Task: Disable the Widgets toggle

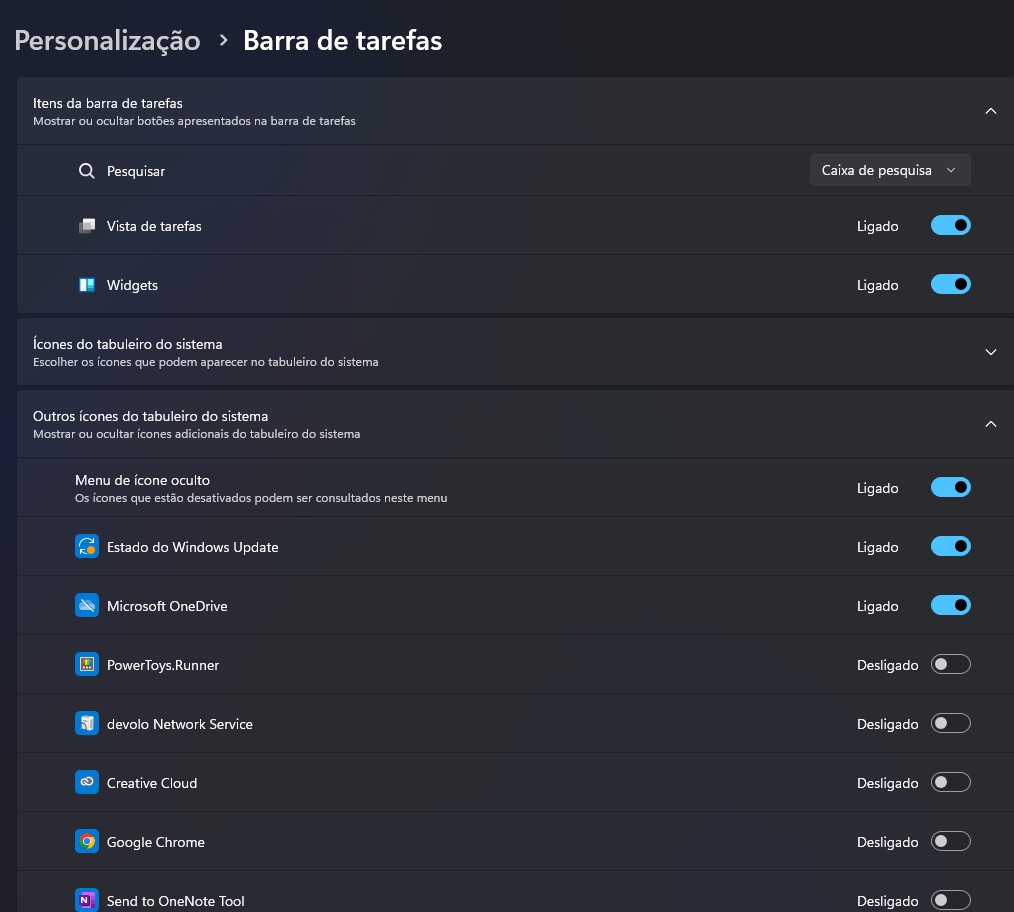Action: coord(951,284)
